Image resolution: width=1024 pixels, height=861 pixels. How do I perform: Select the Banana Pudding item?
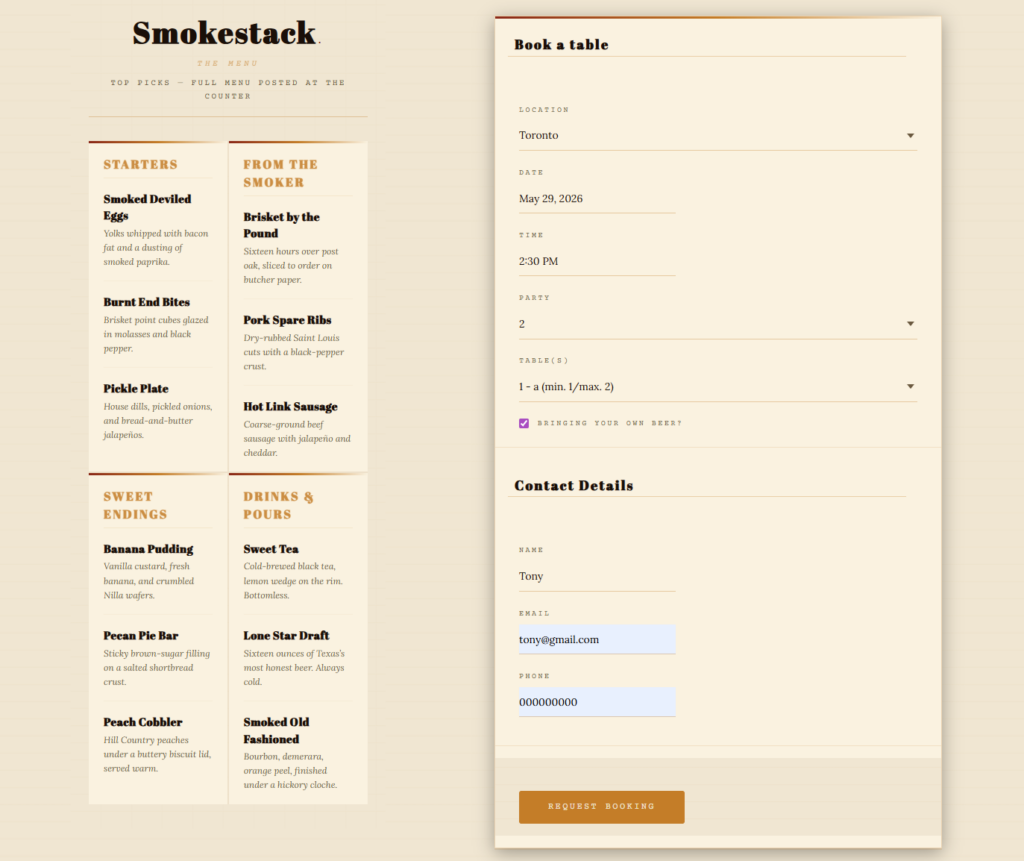[148, 549]
